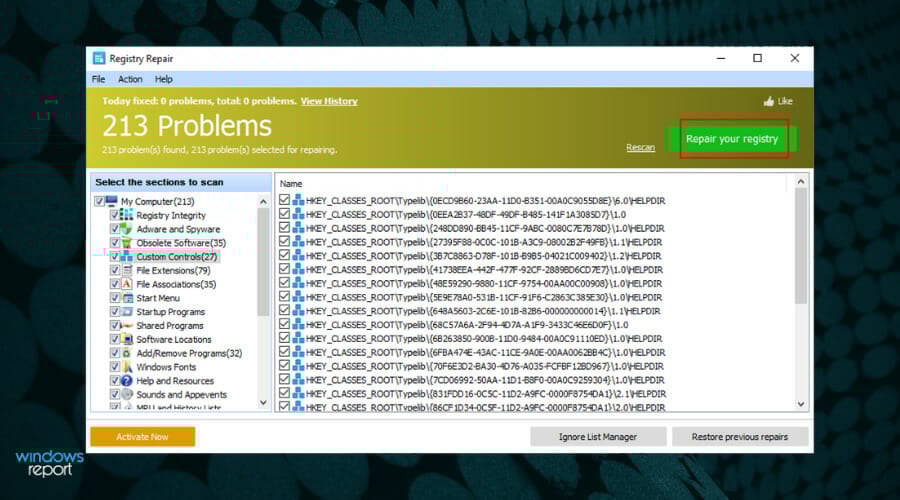Click registry key icon for {0ECD9B60 entry

(x=298, y=200)
